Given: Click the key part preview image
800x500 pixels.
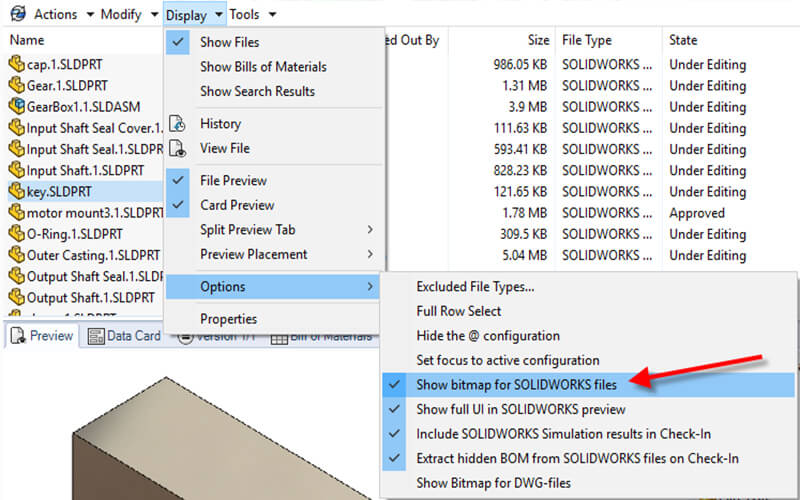Looking at the screenshot, I should pyautogui.click(x=224, y=439).
